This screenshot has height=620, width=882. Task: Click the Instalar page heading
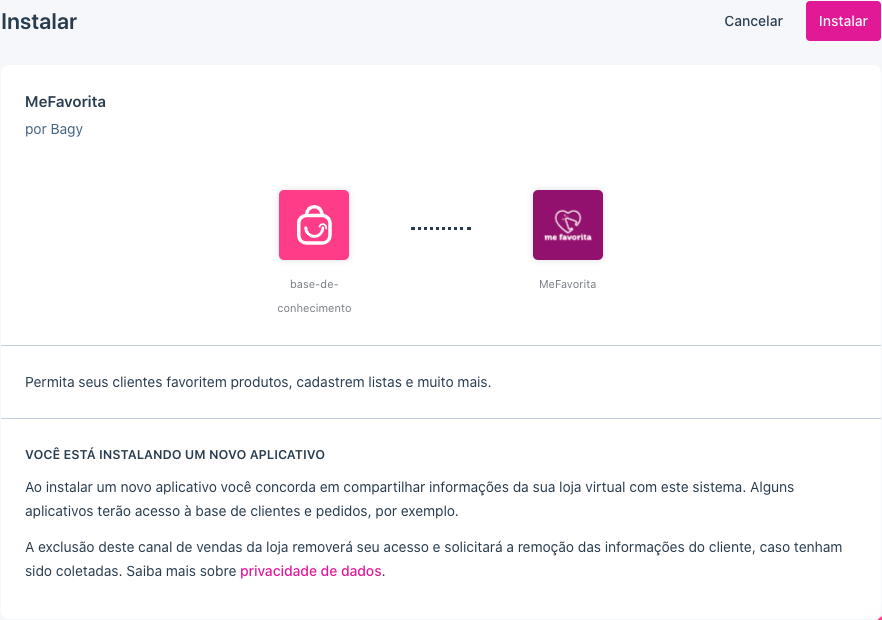coord(39,21)
